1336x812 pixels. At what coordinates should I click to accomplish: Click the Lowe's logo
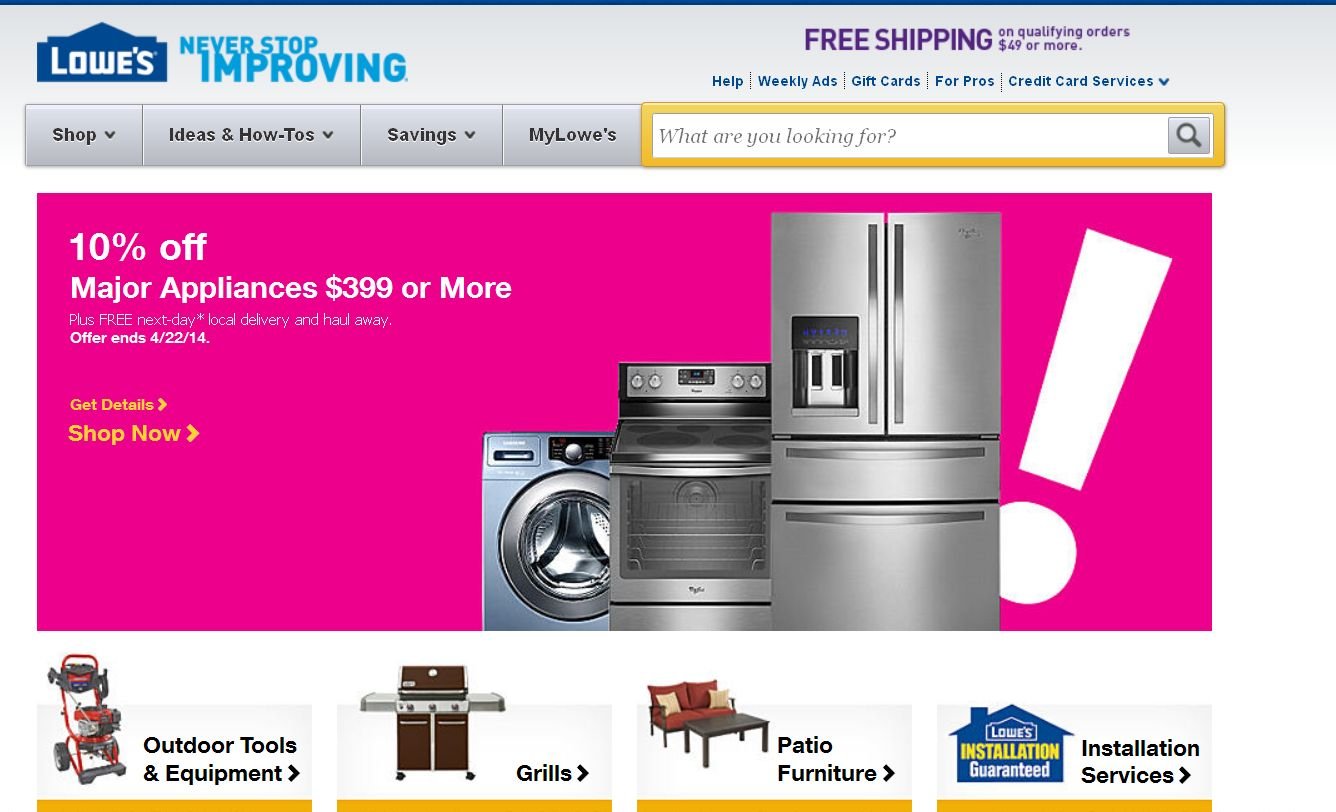pos(102,53)
